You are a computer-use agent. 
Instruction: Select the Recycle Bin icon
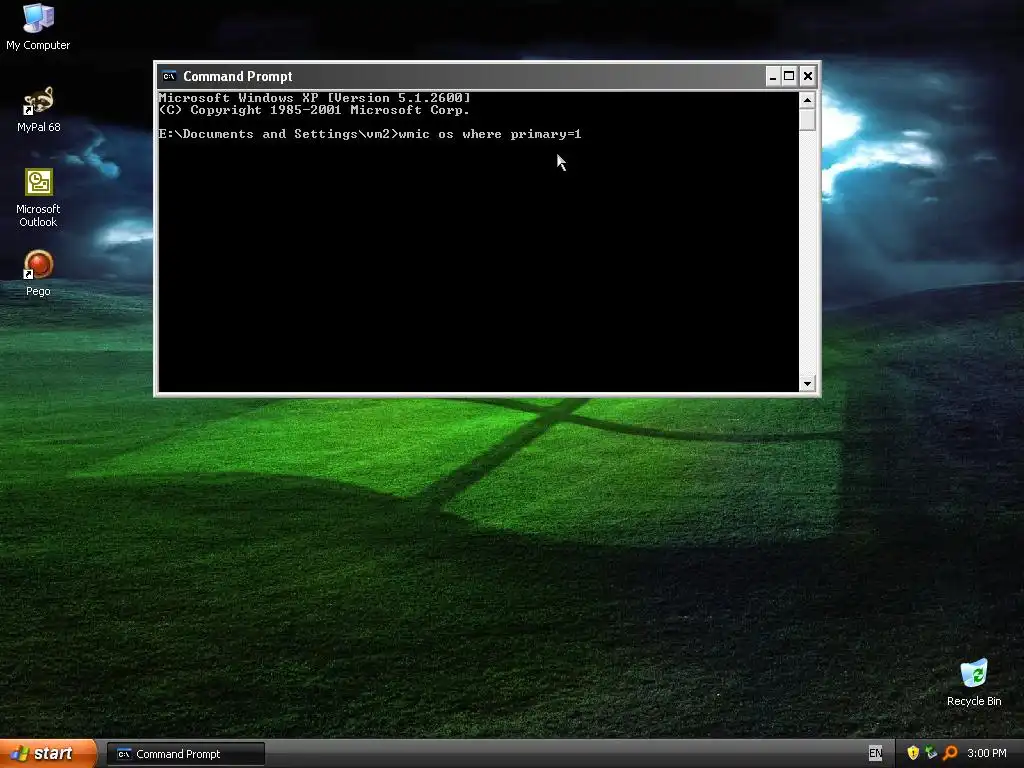pos(974,683)
